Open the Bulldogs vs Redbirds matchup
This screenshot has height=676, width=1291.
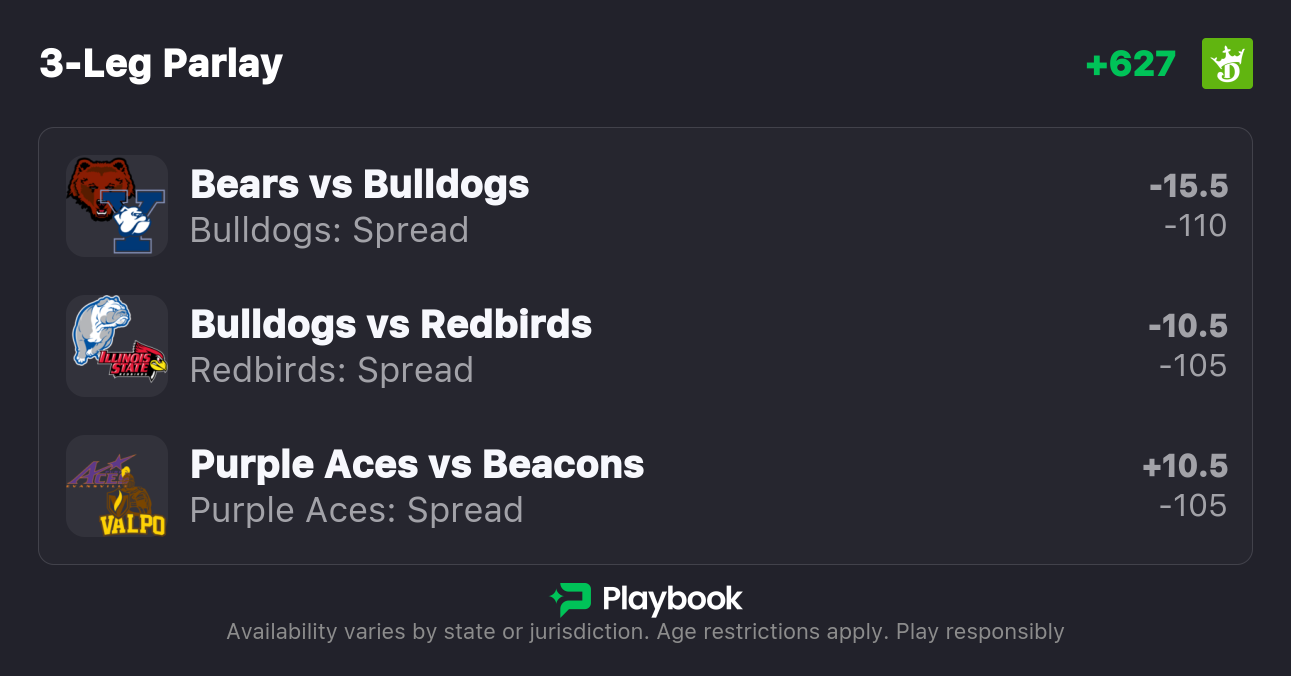(391, 325)
